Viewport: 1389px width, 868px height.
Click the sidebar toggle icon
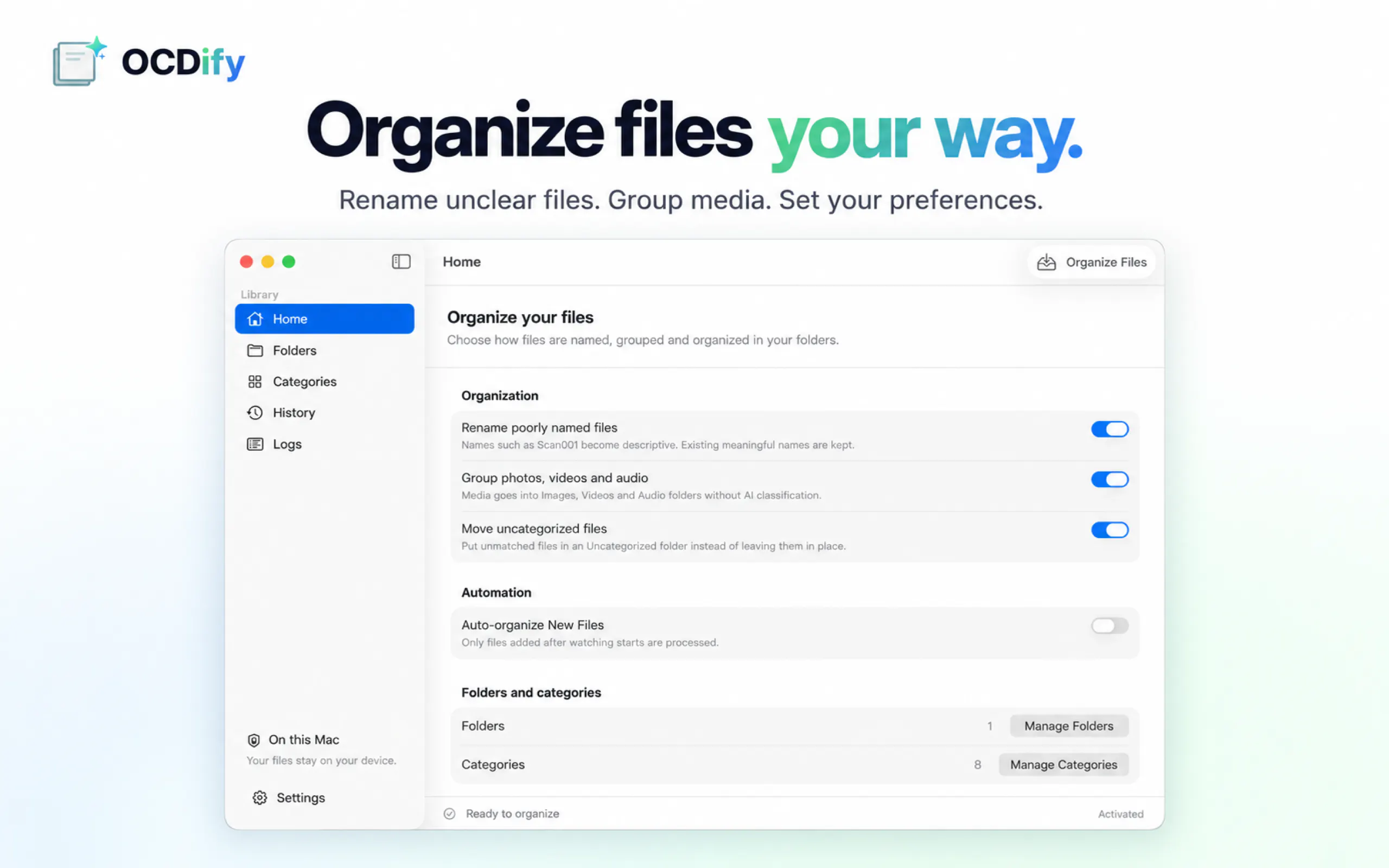401,262
